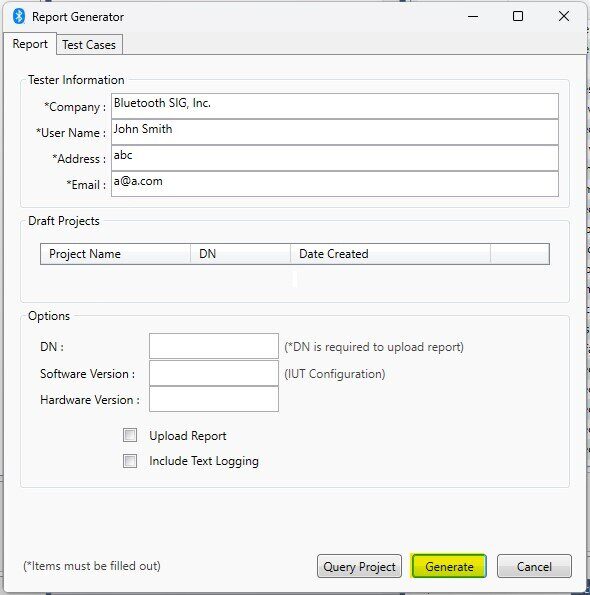Focus the Hardware Version field
The height and width of the screenshot is (595, 590).
click(214, 399)
